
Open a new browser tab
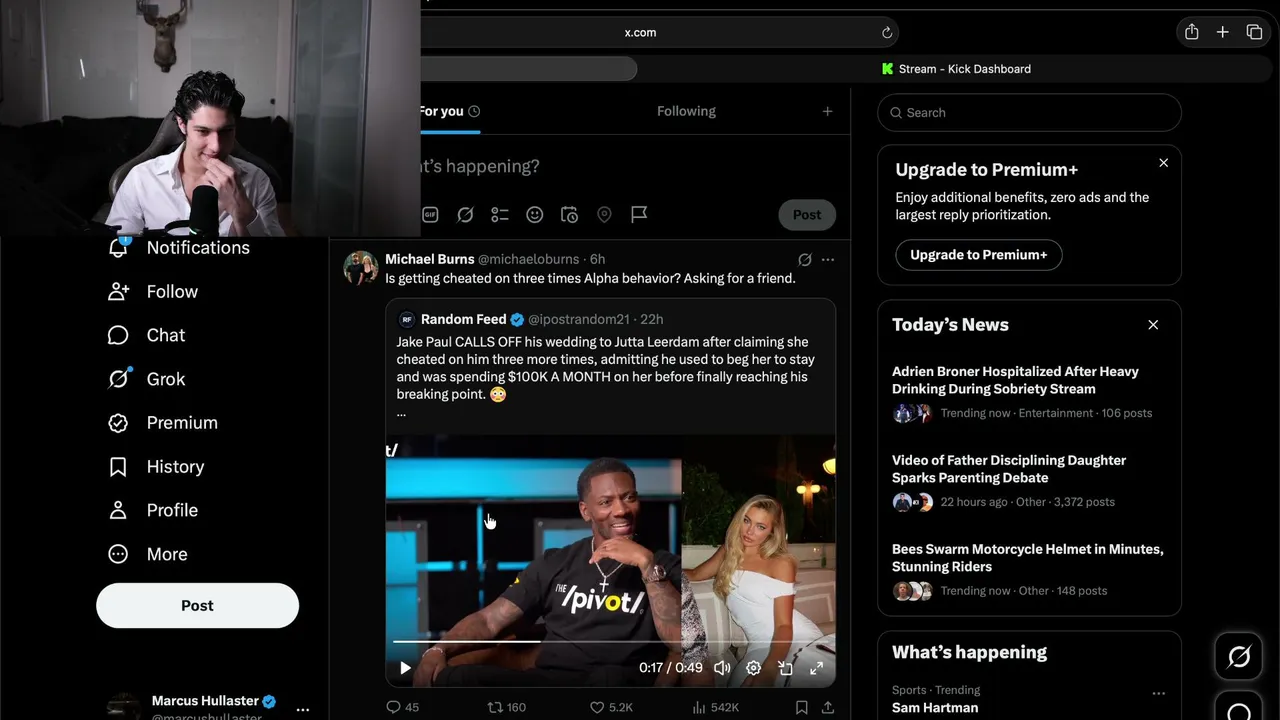tap(1222, 32)
